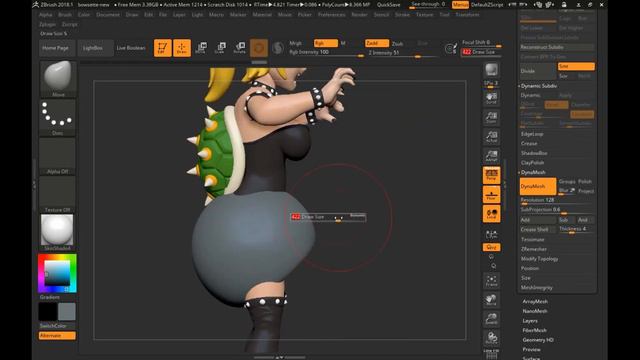The width and height of the screenshot is (640, 360).
Task: Toggle the XYZ rotation button
Action: [x=491, y=247]
